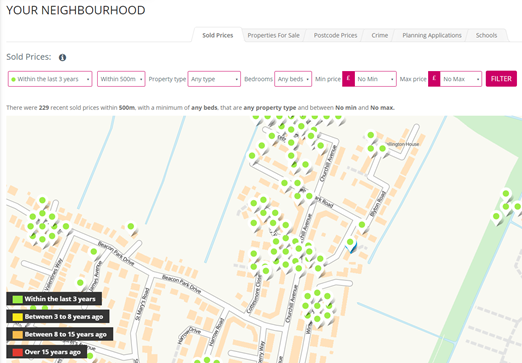Click the pound icon beside Min price
The image size is (522, 363).
[x=348, y=79]
